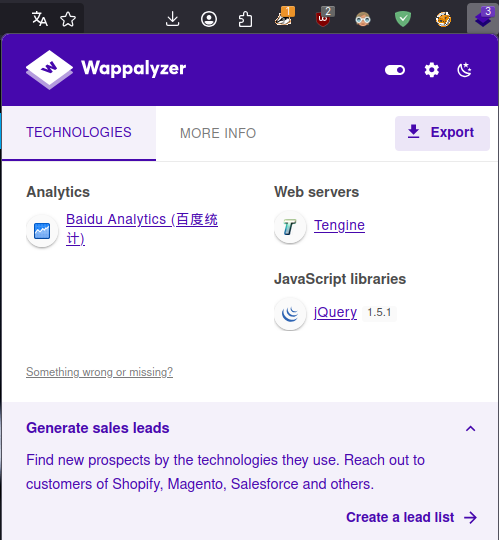499x540 pixels.
Task: Open browser extensions puzzle icon
Action: (x=245, y=19)
